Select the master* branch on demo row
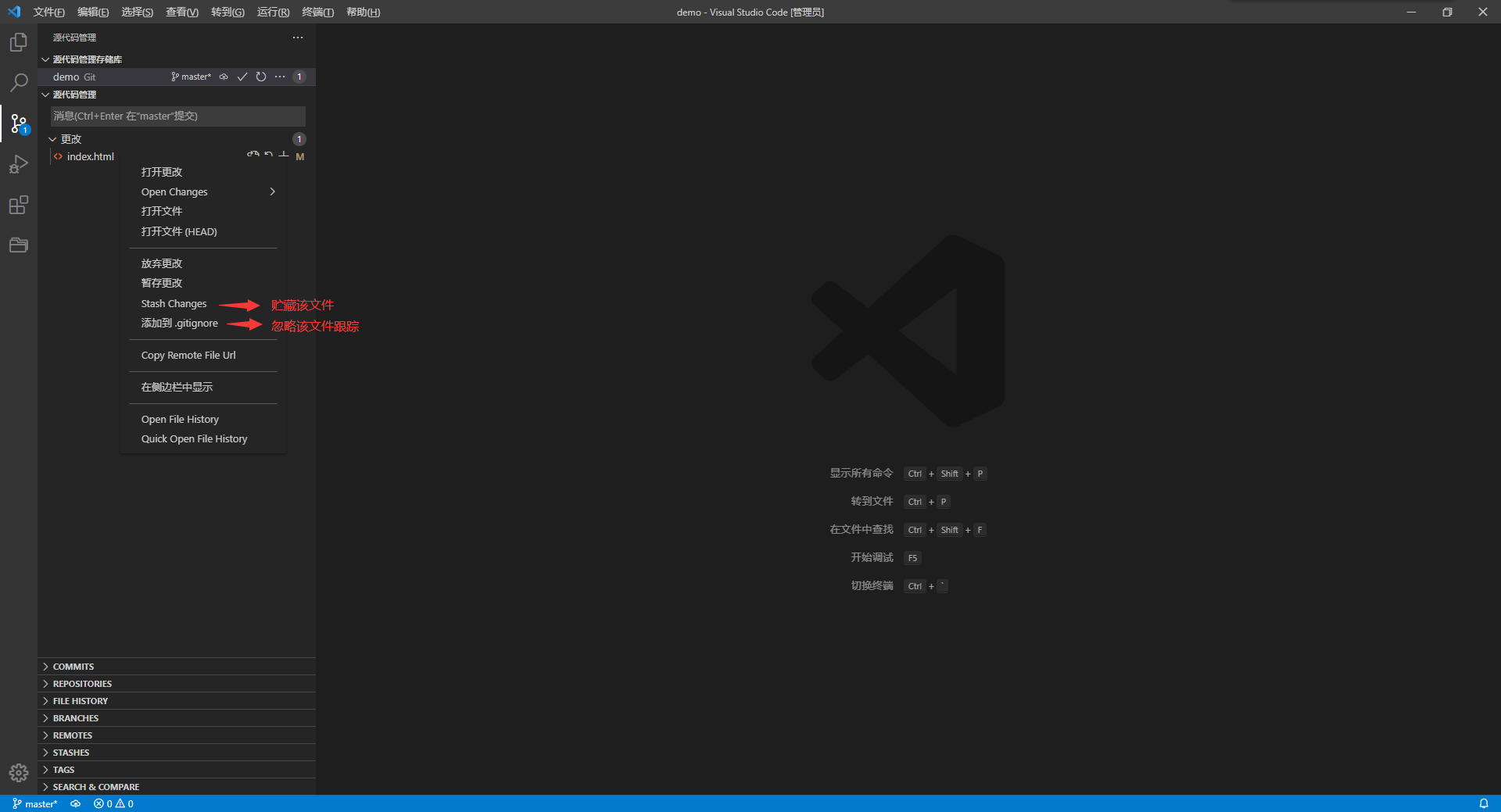The height and width of the screenshot is (812, 1501). [x=192, y=77]
